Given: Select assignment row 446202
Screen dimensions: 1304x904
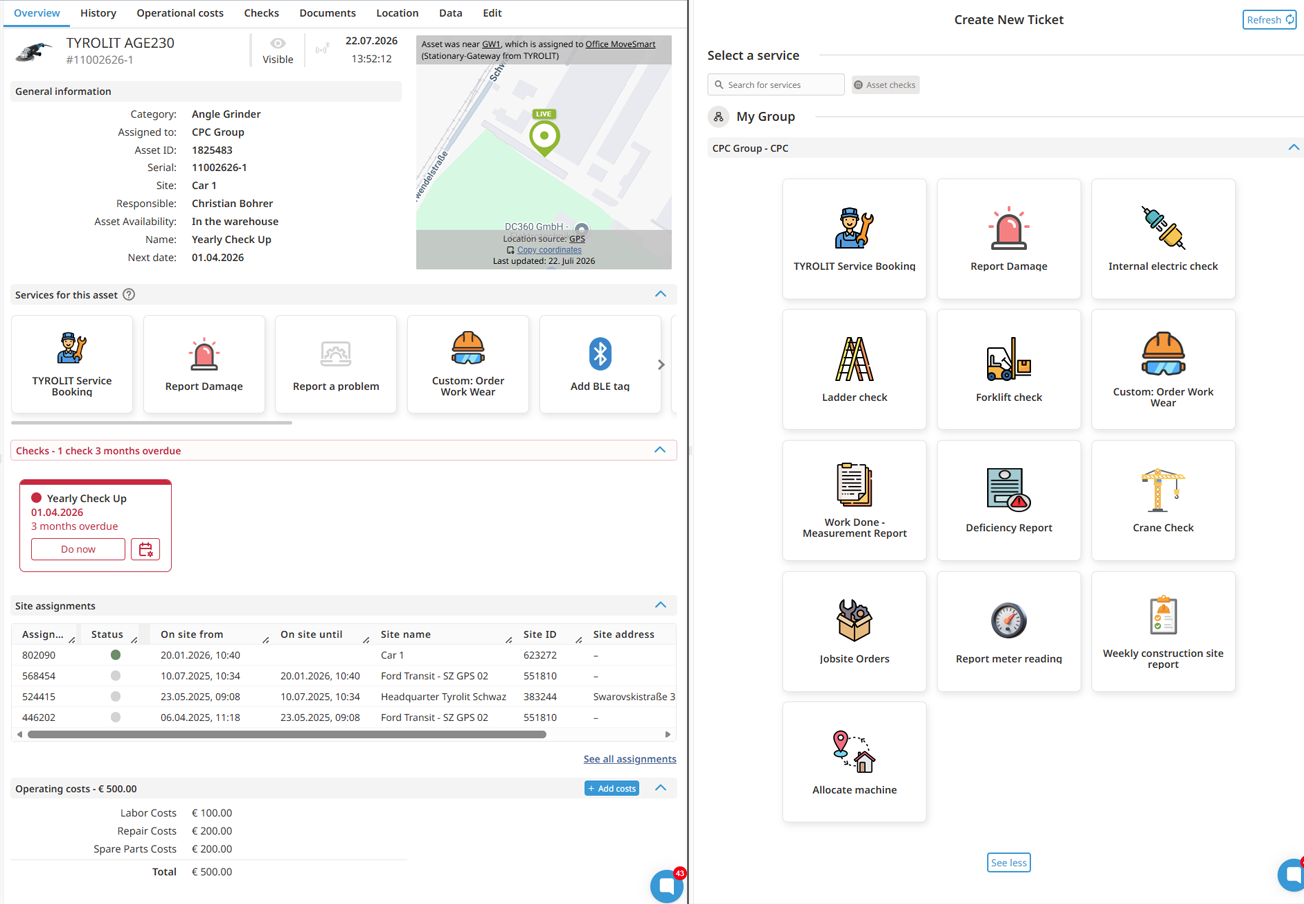Looking at the screenshot, I should [344, 717].
